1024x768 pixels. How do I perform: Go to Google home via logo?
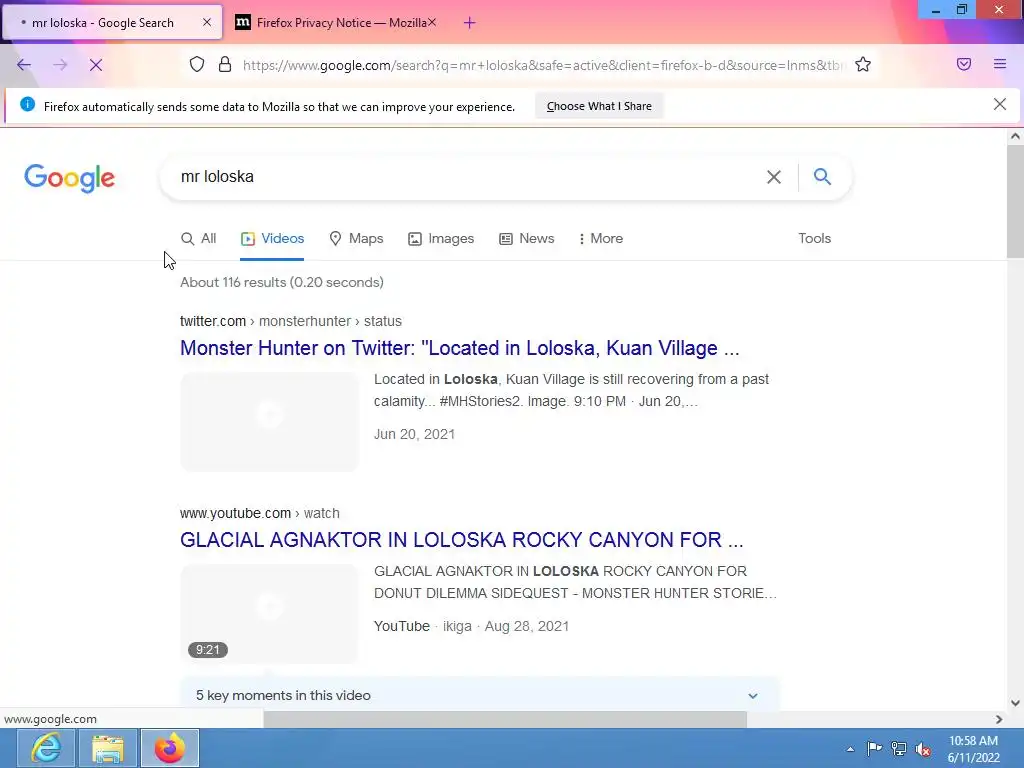[x=69, y=178]
